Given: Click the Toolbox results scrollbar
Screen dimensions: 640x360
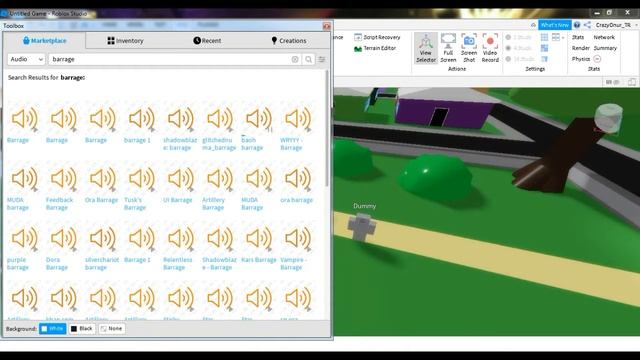Looking at the screenshot, I should tap(327, 129).
